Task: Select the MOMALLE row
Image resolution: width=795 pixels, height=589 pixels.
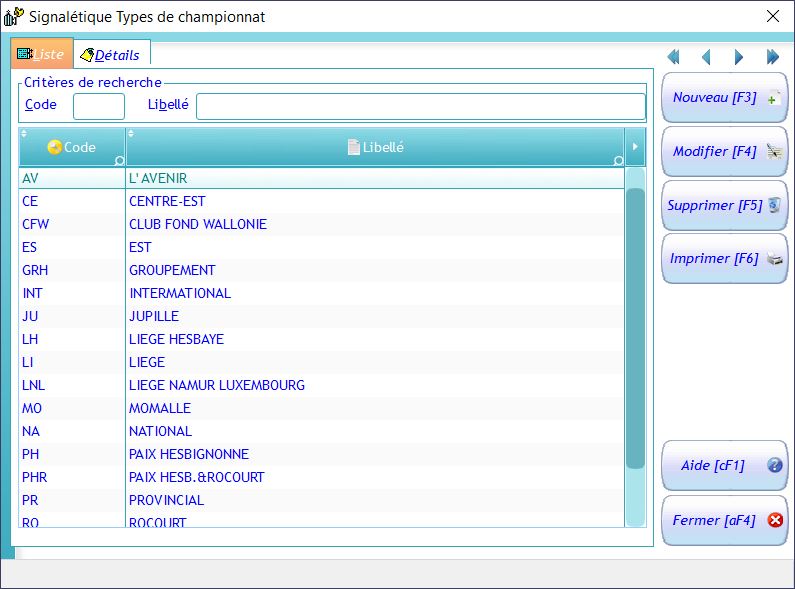Action: pyautogui.click(x=321, y=408)
